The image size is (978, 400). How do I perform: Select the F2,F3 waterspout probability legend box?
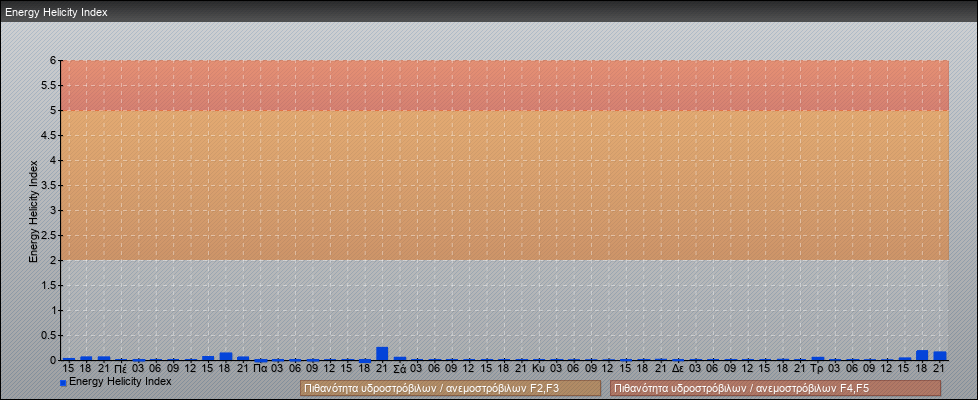(450, 388)
